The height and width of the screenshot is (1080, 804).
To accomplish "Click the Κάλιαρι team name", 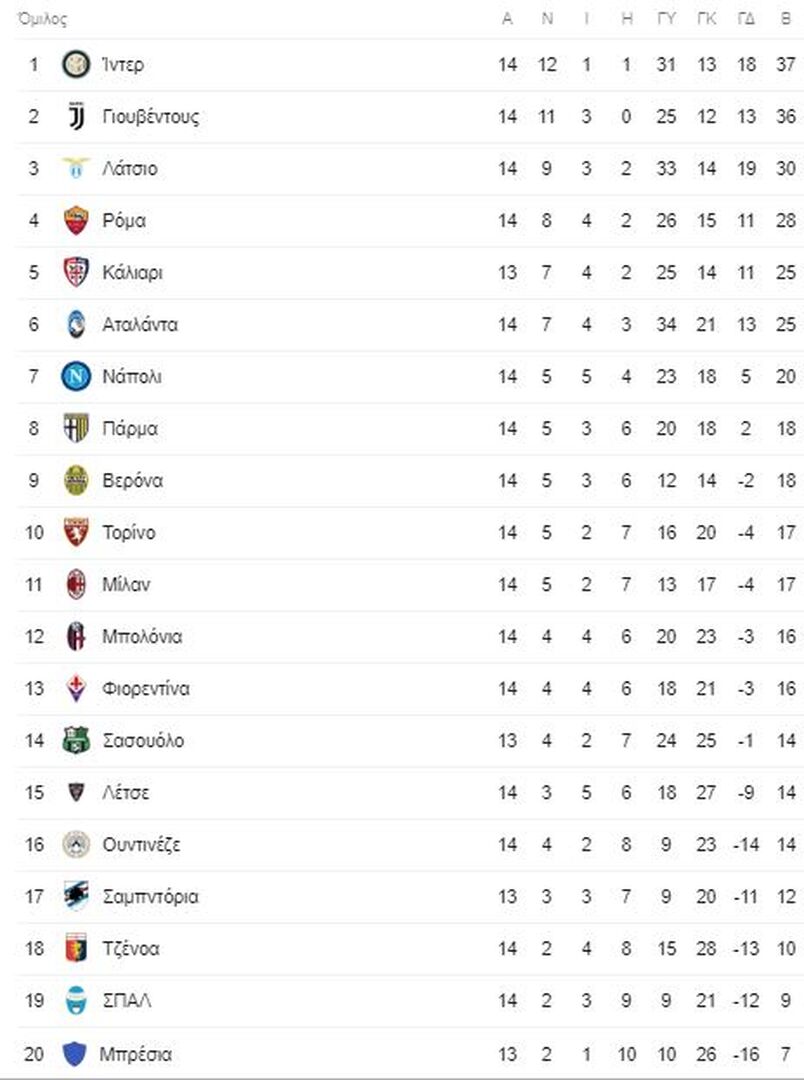I will [132, 273].
